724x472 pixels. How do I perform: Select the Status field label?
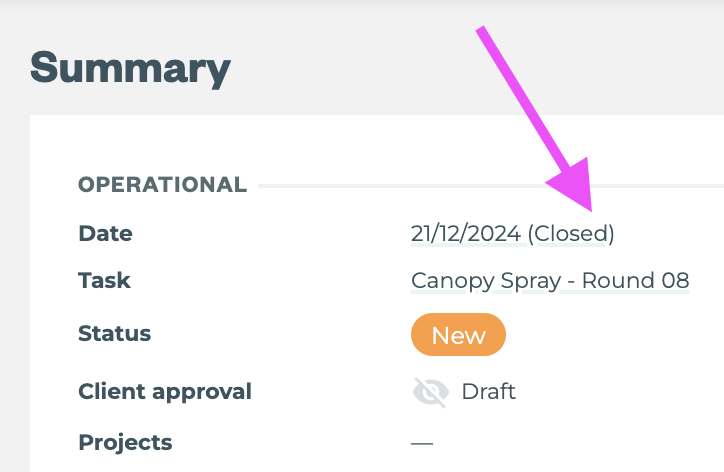[x=114, y=333]
